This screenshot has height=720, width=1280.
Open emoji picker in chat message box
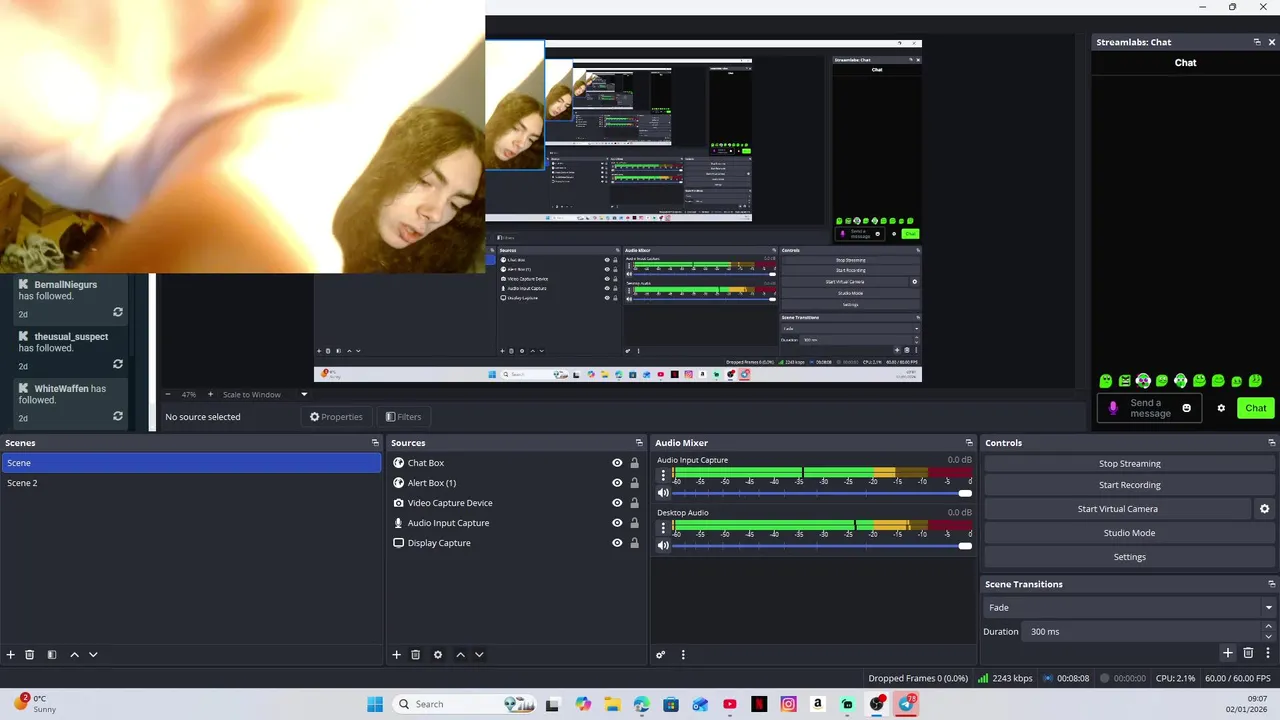pos(1187,408)
